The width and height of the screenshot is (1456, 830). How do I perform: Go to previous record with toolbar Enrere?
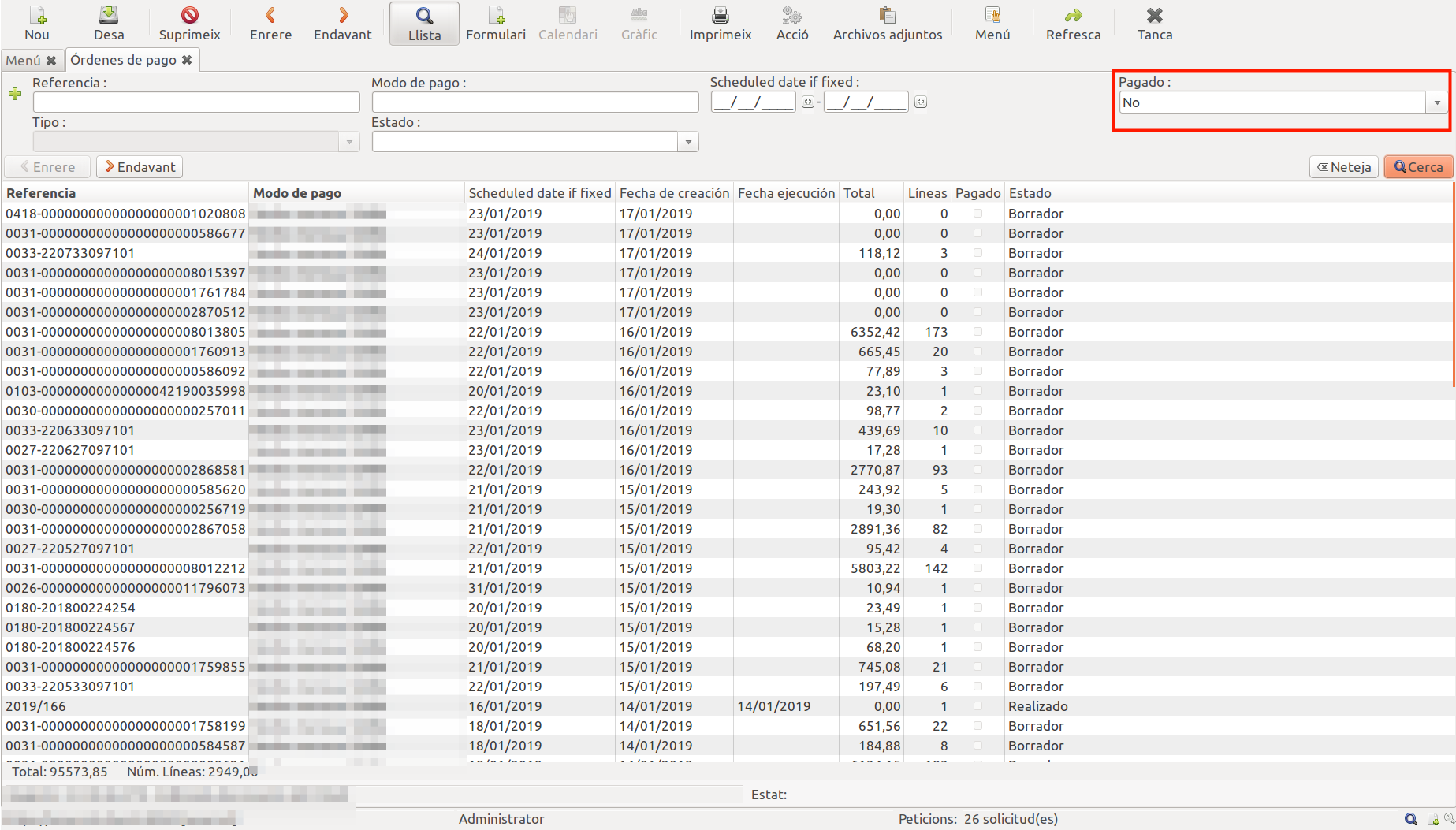[270, 24]
